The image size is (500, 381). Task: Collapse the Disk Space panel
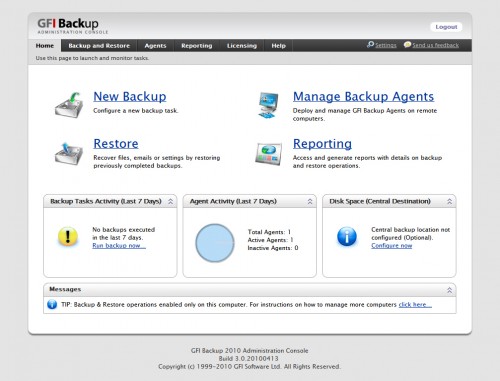pos(449,201)
